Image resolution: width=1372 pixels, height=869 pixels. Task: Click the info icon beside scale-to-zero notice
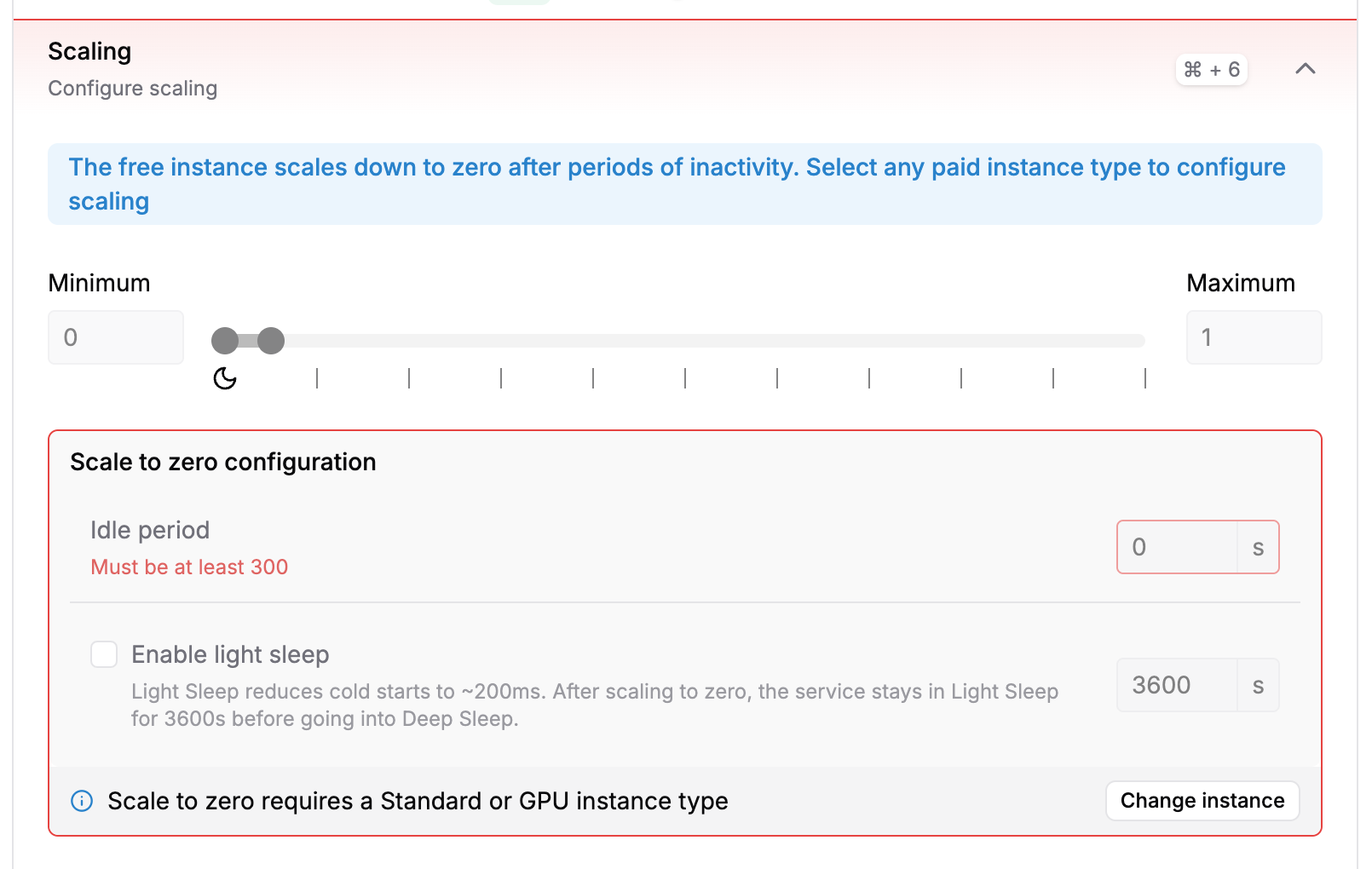pos(82,801)
